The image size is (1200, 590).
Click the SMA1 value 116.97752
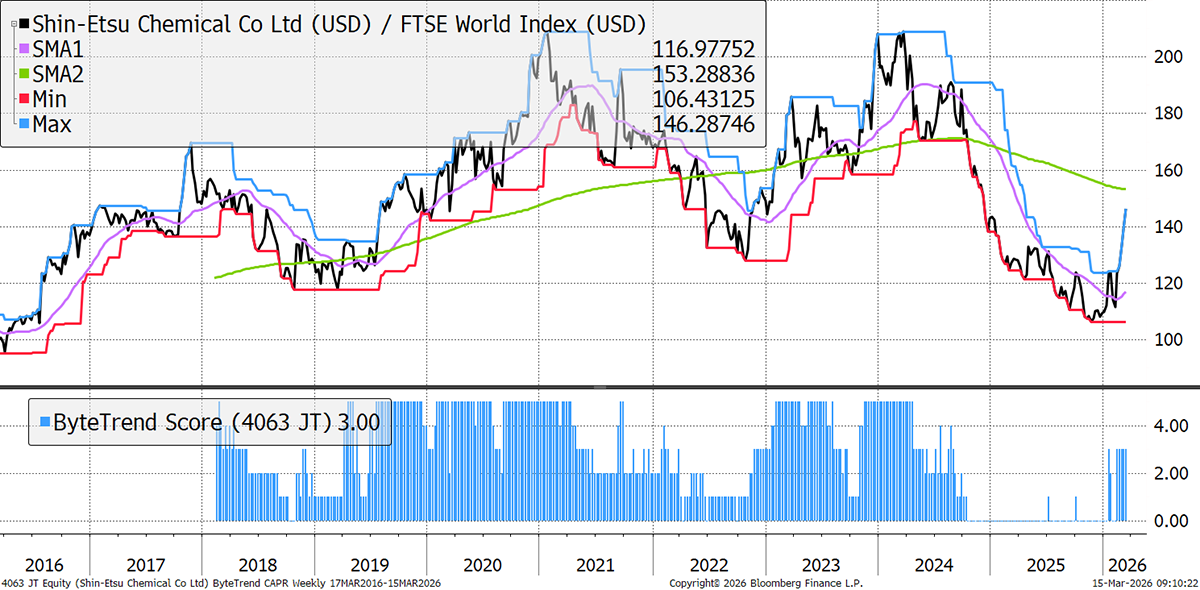click(x=703, y=49)
